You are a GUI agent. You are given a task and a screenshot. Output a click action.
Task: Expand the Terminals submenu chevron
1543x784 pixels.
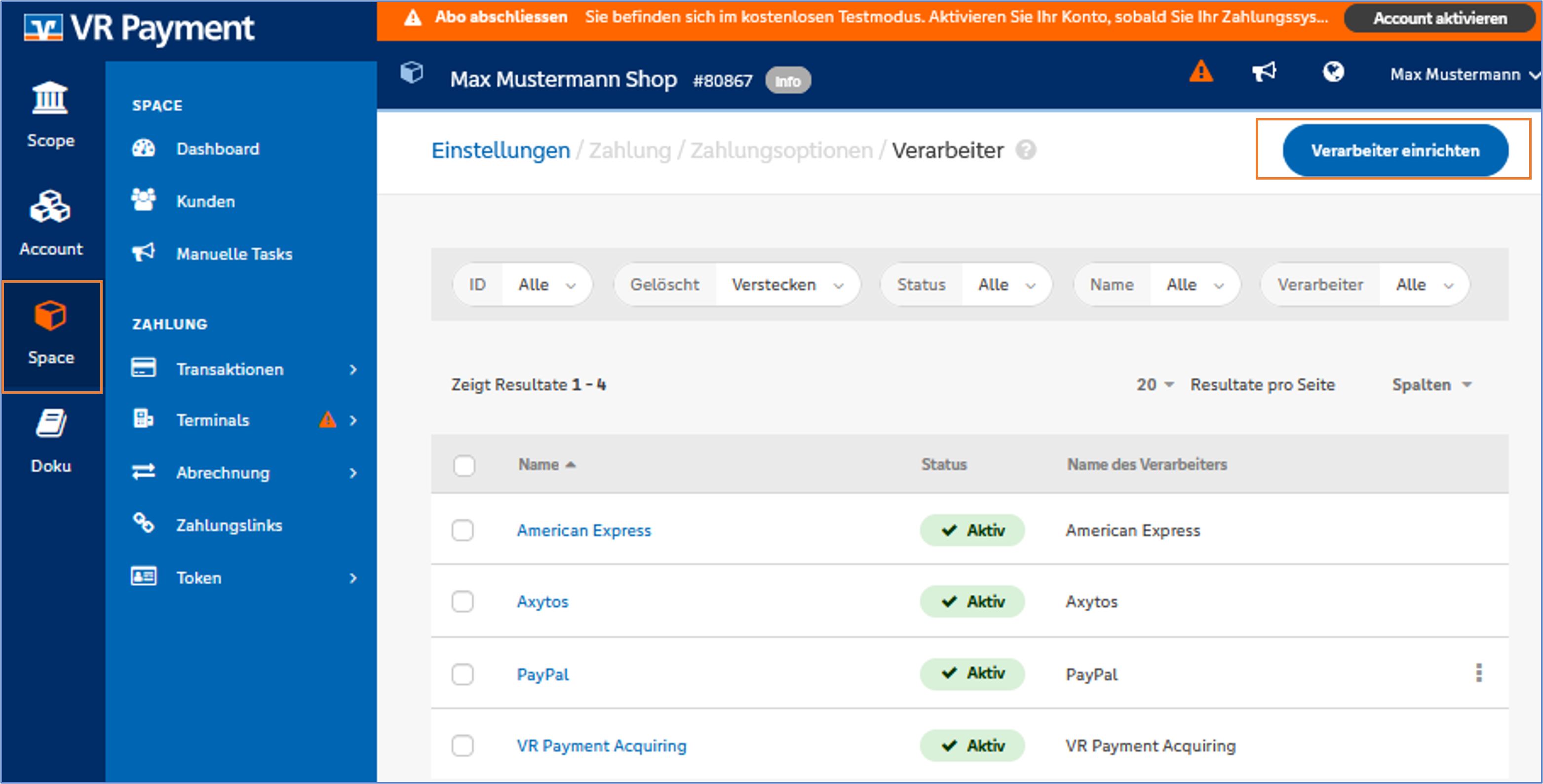point(353,420)
